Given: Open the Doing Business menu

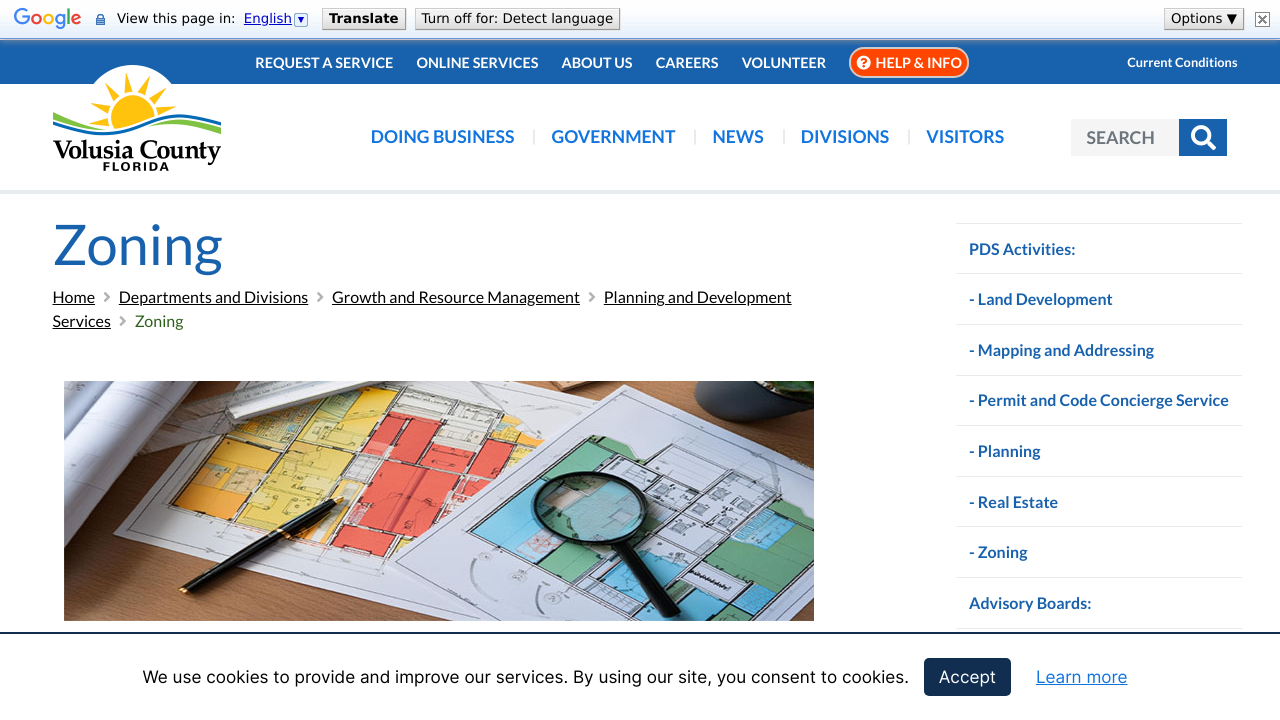Looking at the screenshot, I should pos(442,137).
